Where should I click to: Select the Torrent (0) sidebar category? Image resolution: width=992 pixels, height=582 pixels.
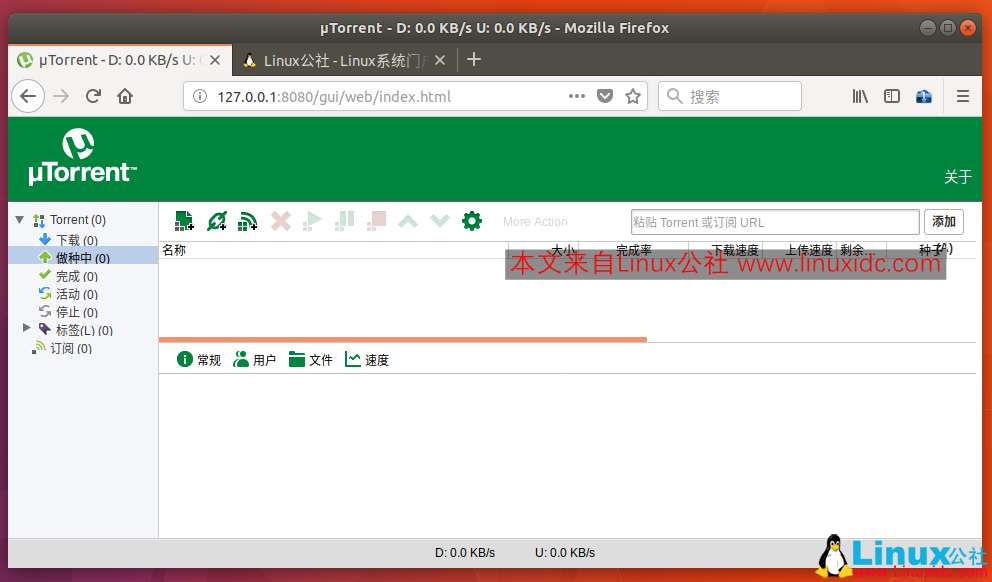78,220
